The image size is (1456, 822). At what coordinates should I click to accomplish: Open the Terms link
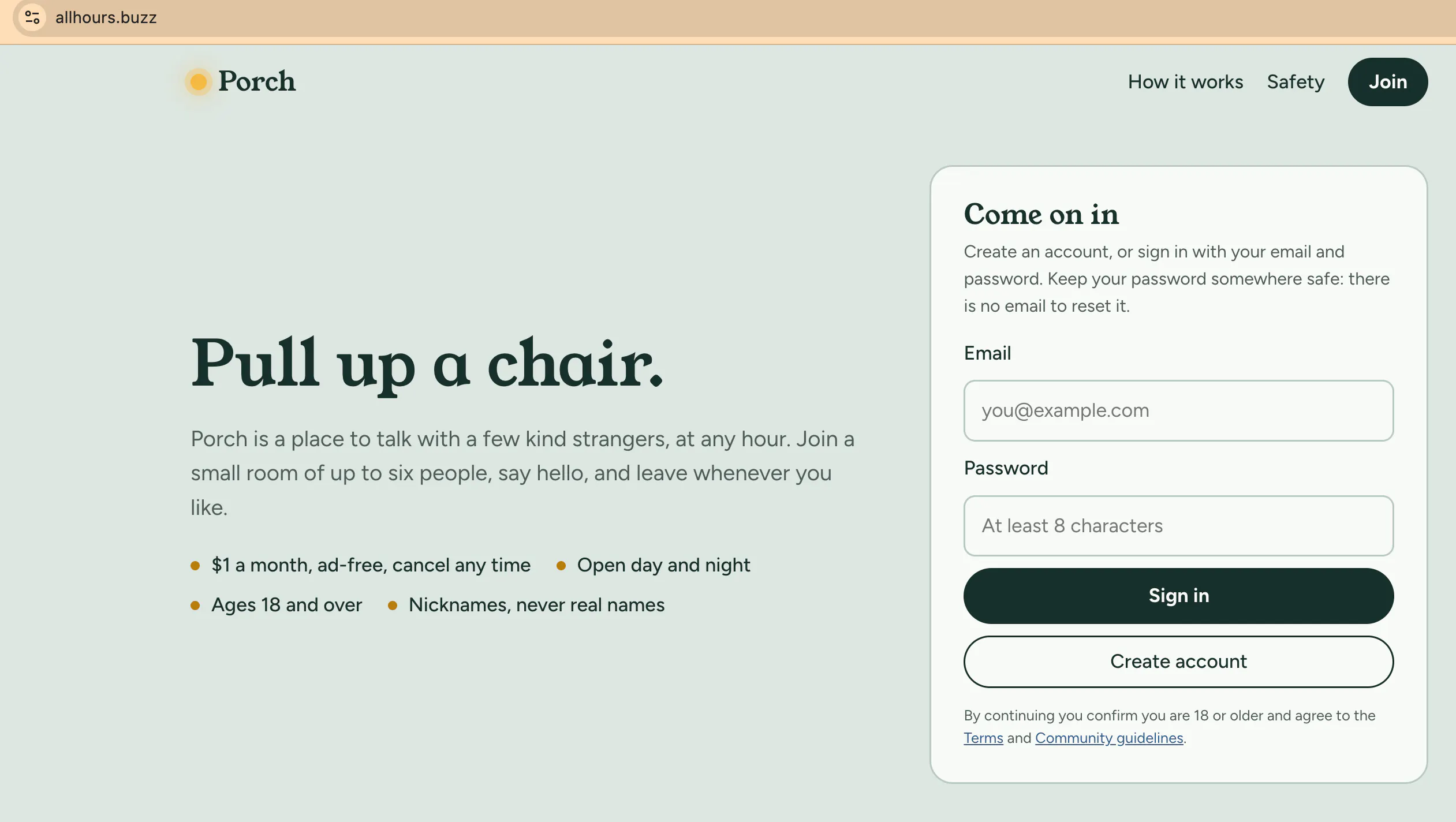[983, 738]
